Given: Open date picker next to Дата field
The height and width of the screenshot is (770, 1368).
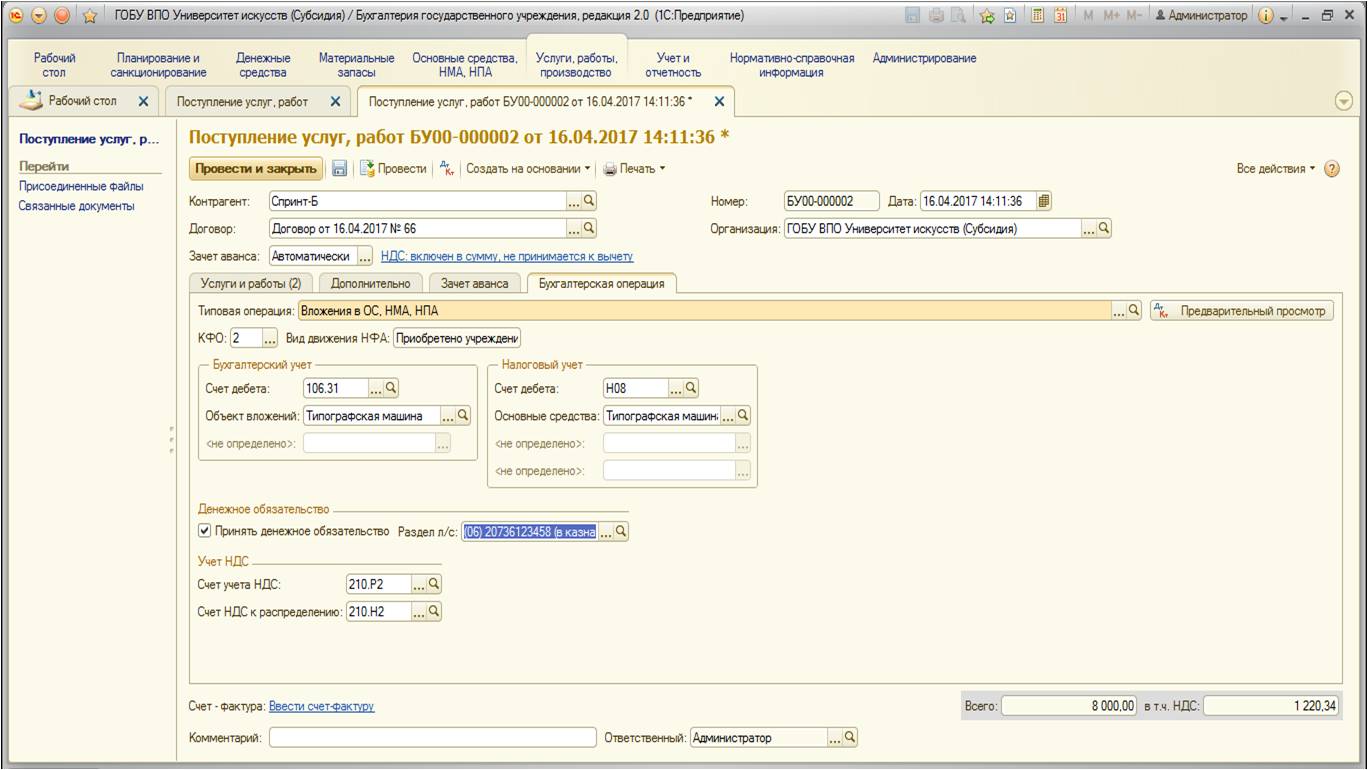Looking at the screenshot, I should pyautogui.click(x=1044, y=201).
